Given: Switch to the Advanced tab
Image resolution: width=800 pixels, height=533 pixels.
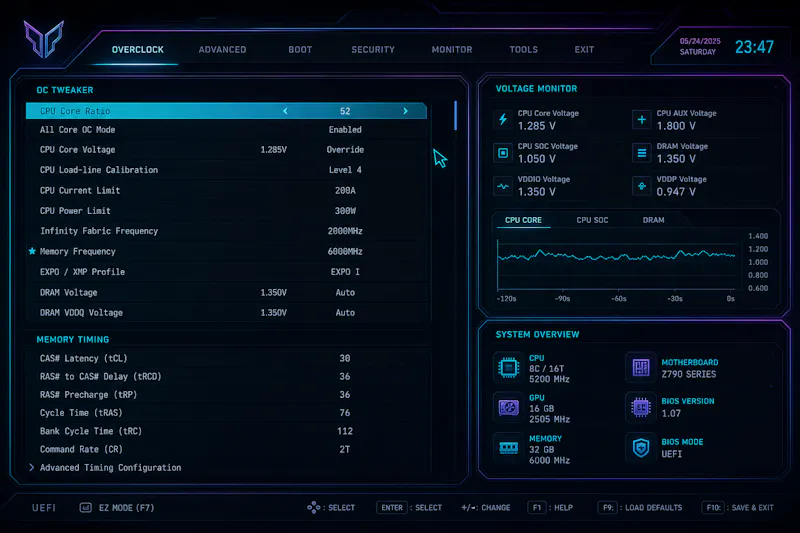Looking at the screenshot, I should [x=222, y=49].
